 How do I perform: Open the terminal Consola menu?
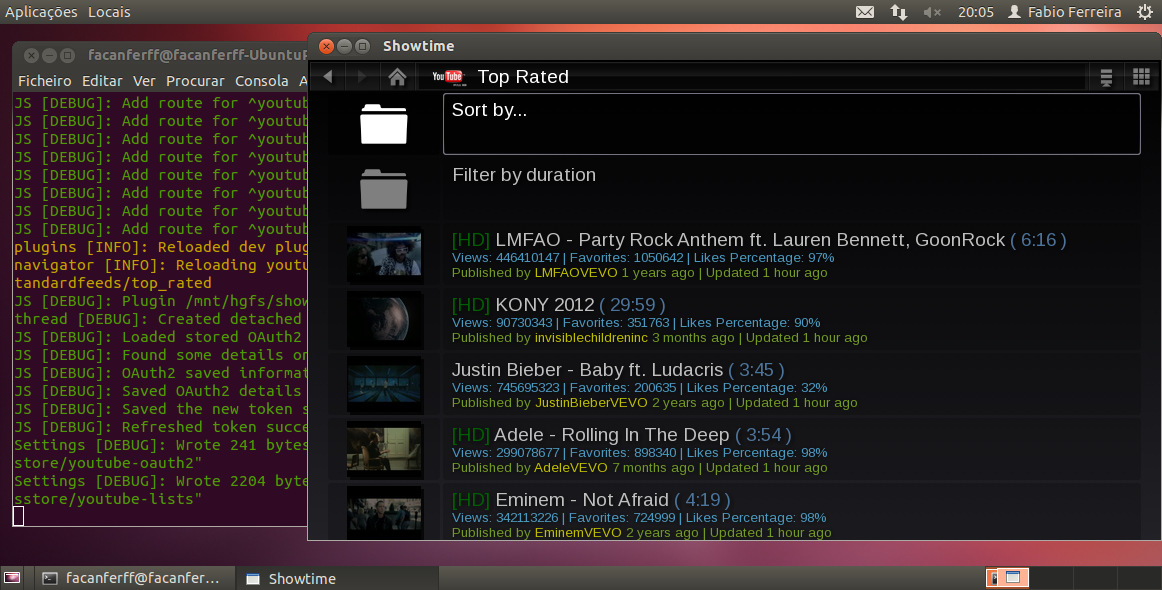[262, 81]
